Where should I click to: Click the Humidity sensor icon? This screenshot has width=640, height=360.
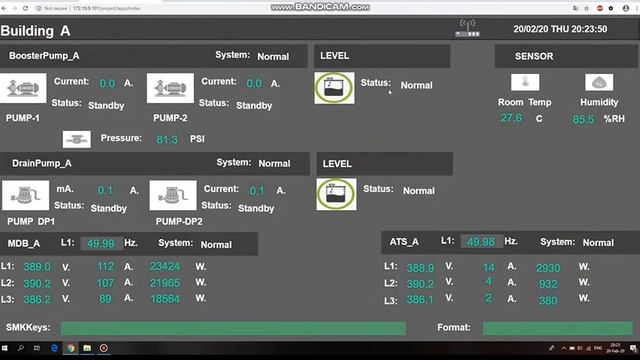(x=599, y=82)
